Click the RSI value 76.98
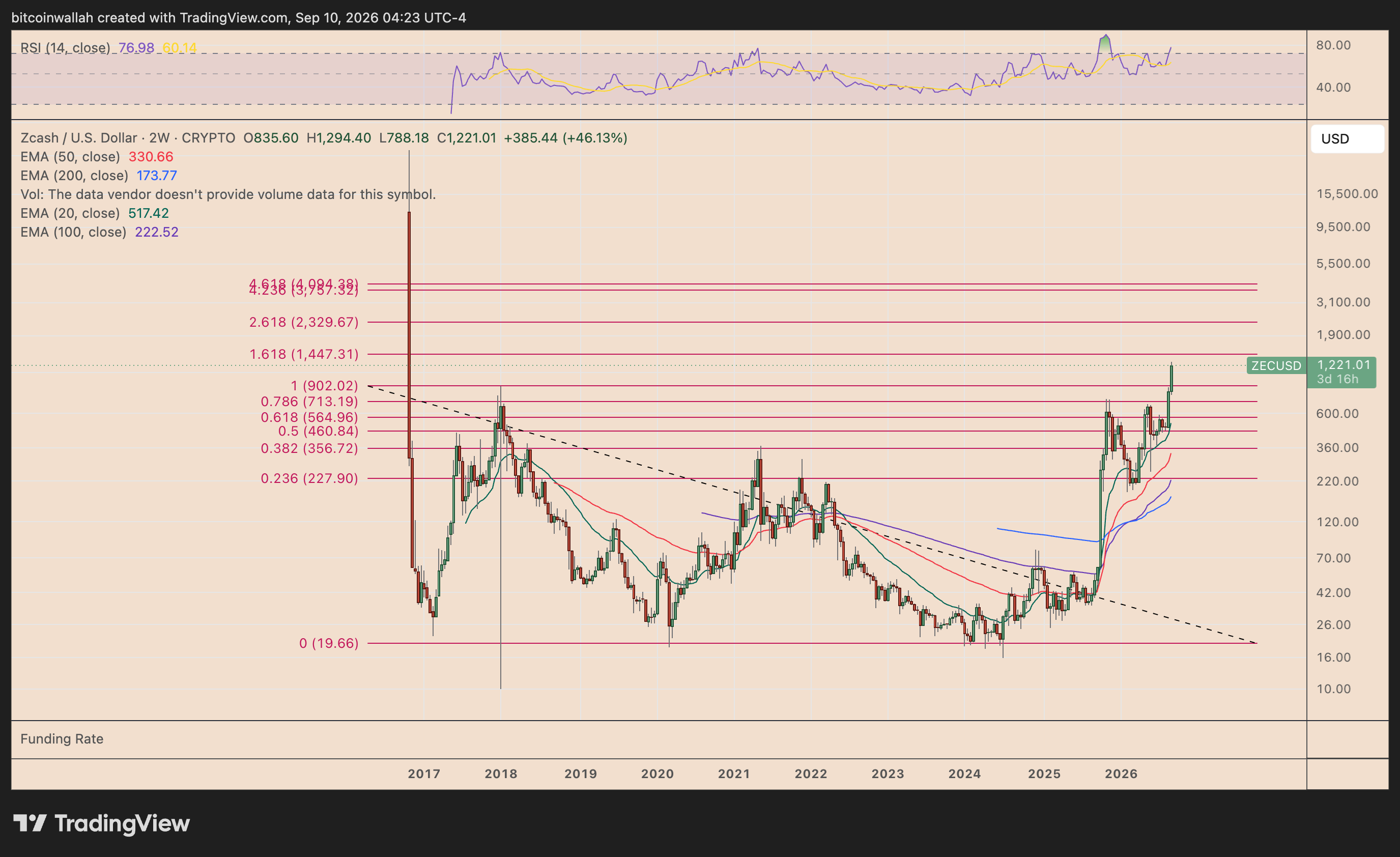 (136, 48)
